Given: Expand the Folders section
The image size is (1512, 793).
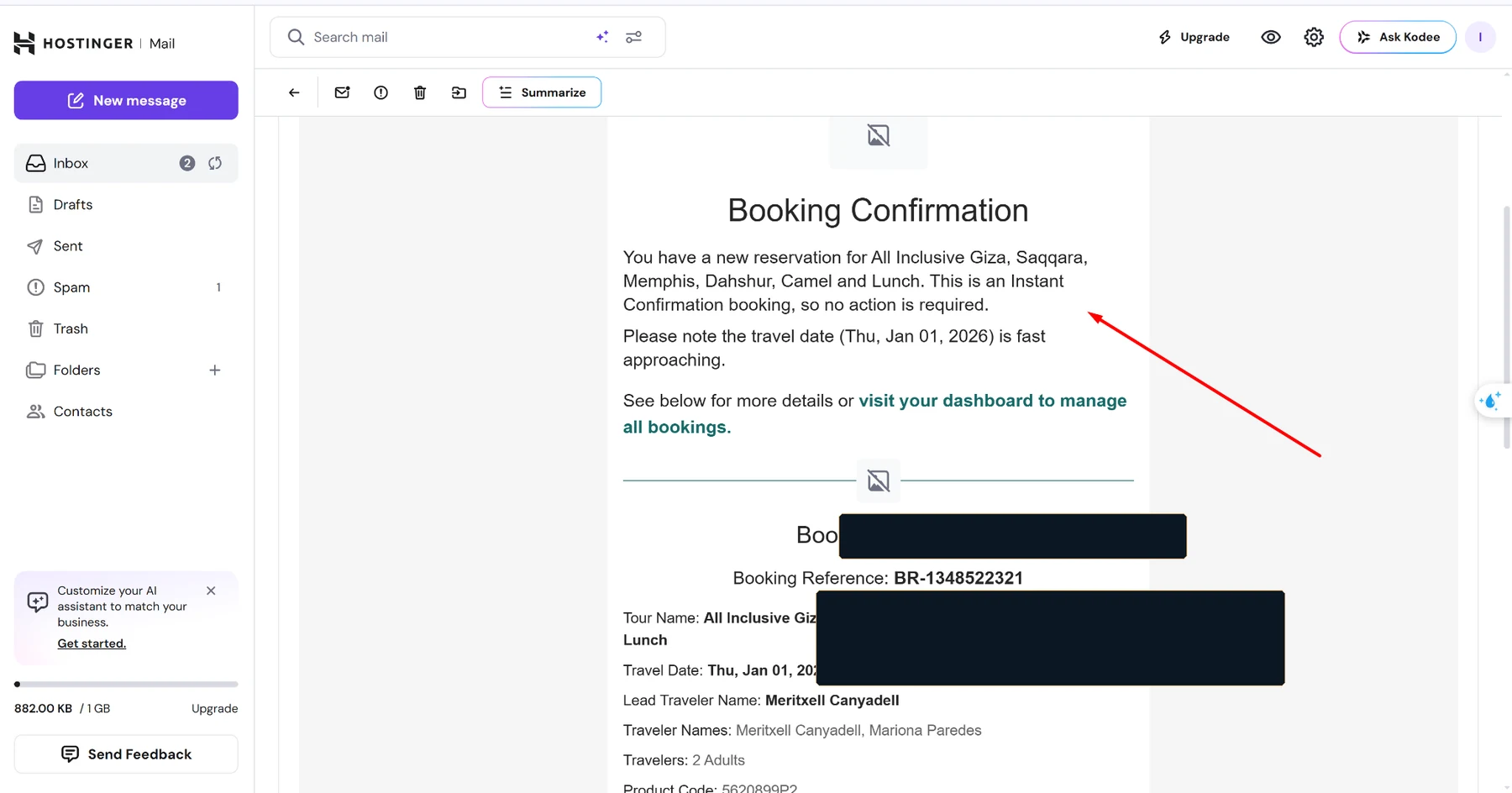Looking at the screenshot, I should click(x=76, y=370).
